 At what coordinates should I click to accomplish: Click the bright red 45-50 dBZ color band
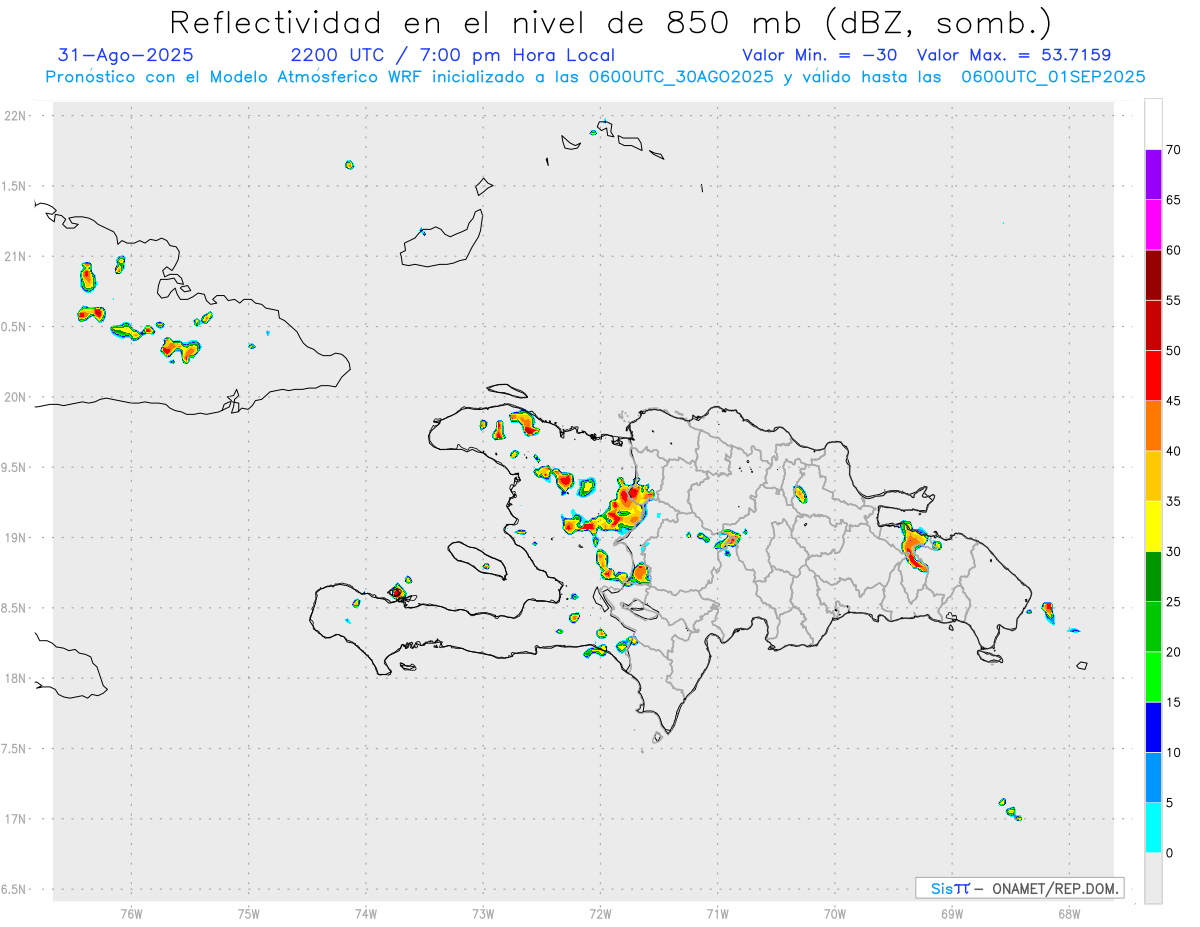[1153, 376]
